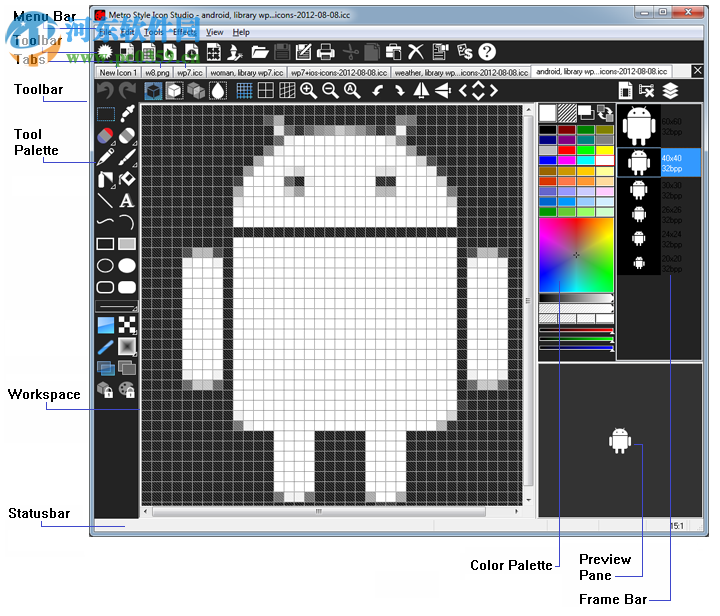
Task: Flip the image horizontally
Action: tap(421, 90)
